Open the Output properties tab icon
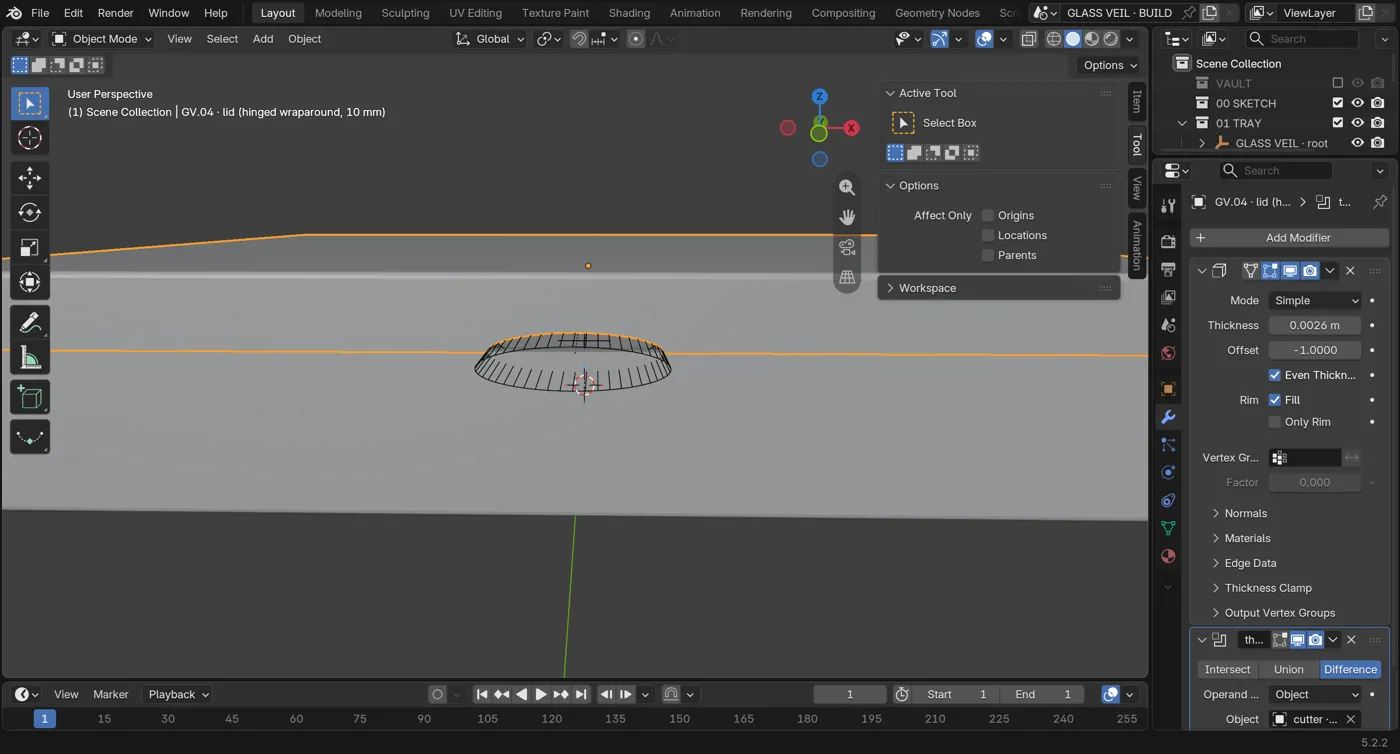The width and height of the screenshot is (1400, 754). pyautogui.click(x=1168, y=269)
